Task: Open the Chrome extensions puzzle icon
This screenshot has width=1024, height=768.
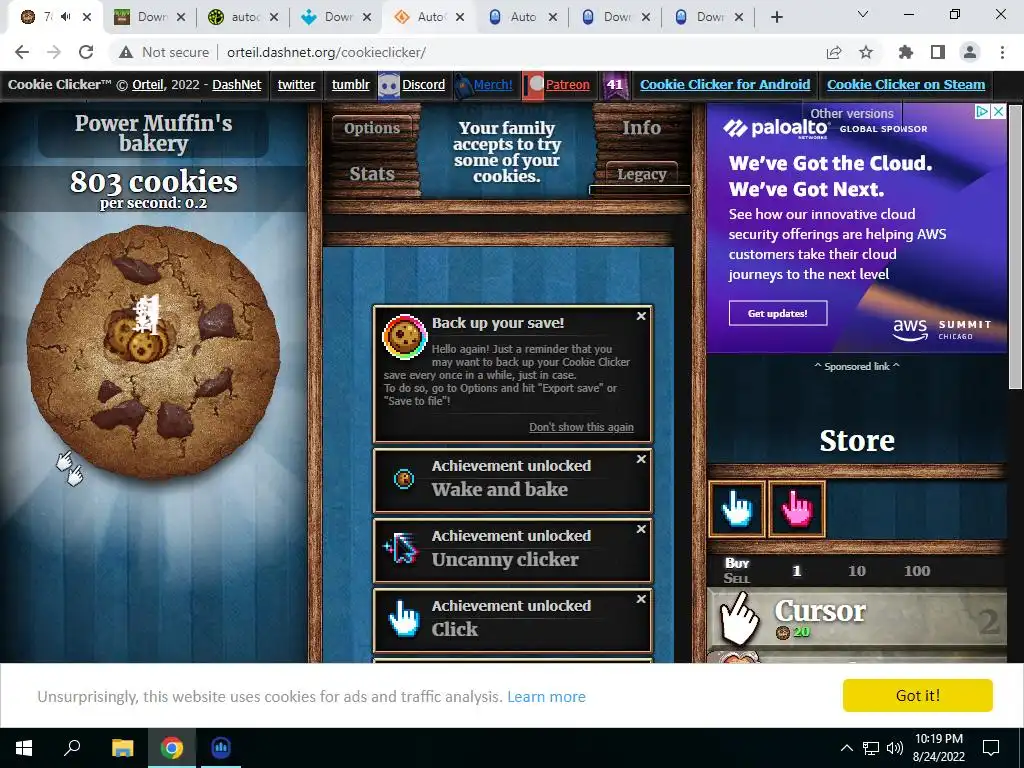Action: pos(906,52)
